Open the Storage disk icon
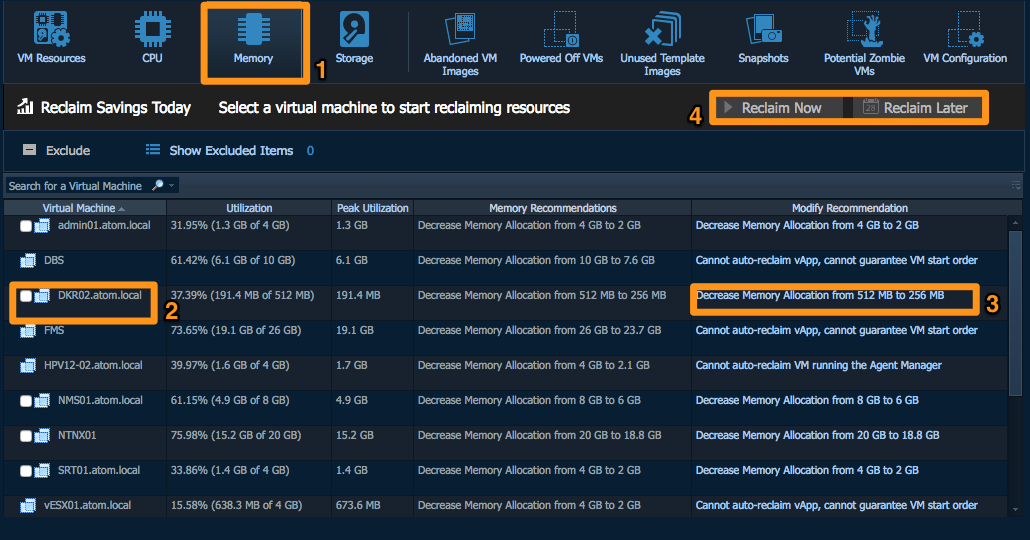 [x=354, y=38]
